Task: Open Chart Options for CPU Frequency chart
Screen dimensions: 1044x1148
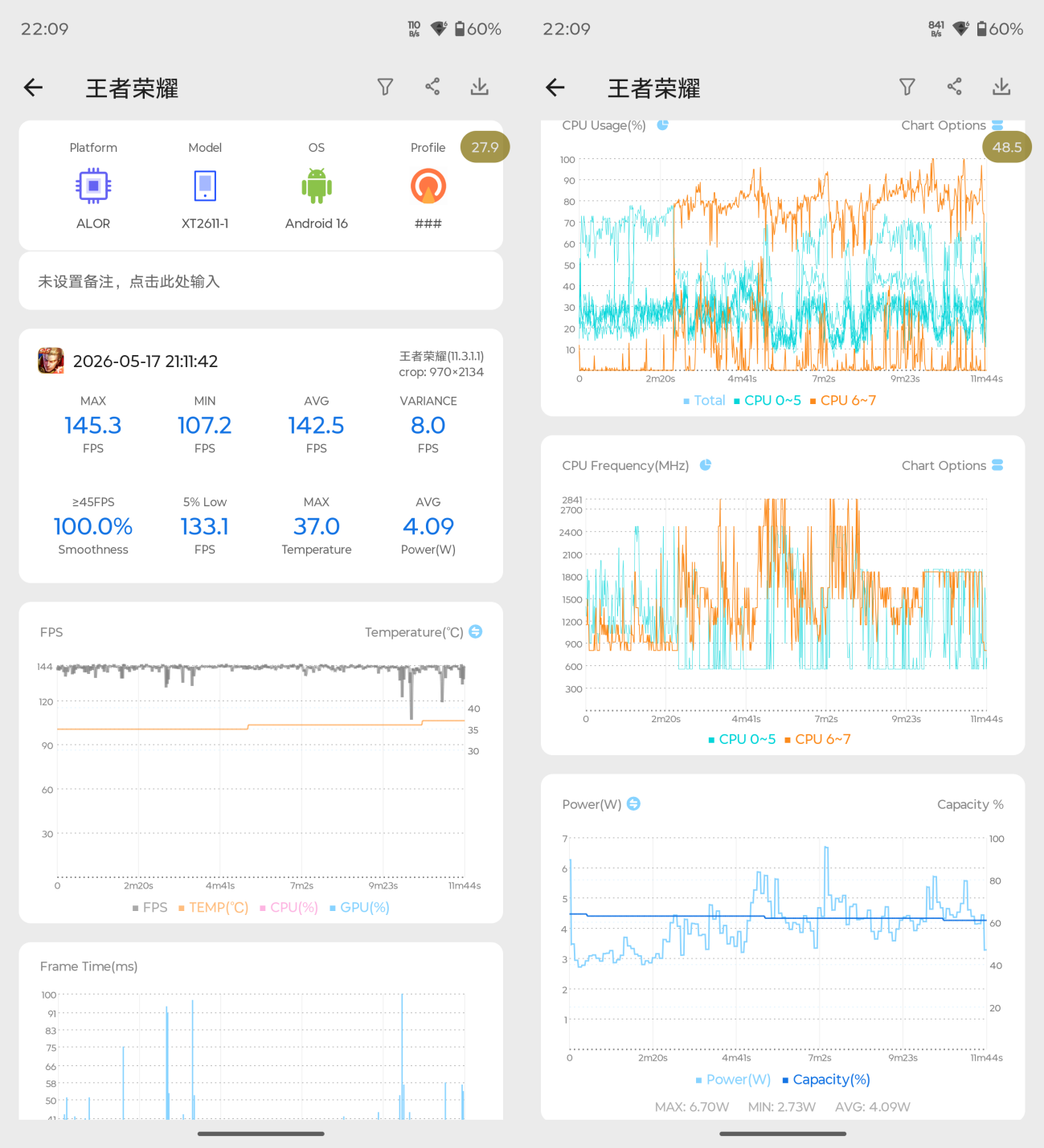Action: click(952, 465)
